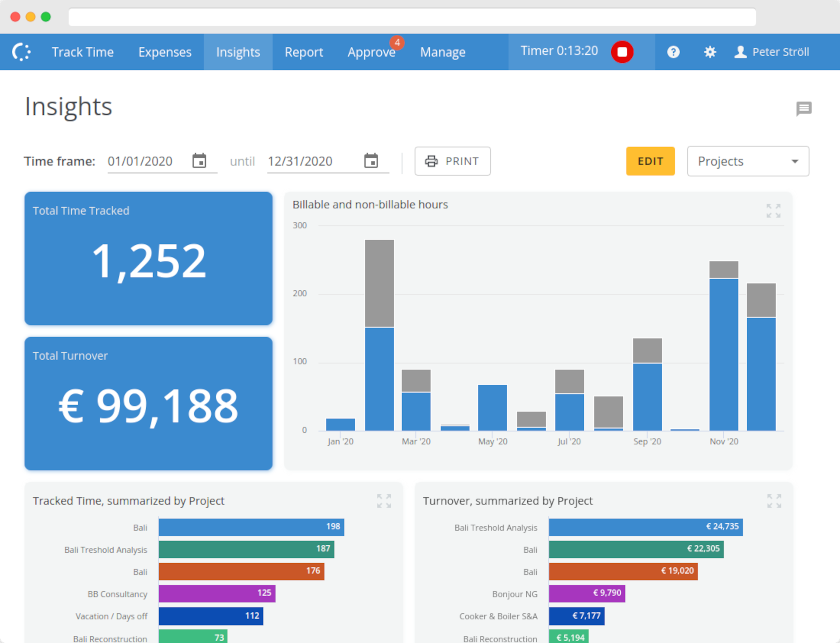Expand the Turnover by Project panel
Viewport: 840px width, 643px height.
(x=772, y=501)
